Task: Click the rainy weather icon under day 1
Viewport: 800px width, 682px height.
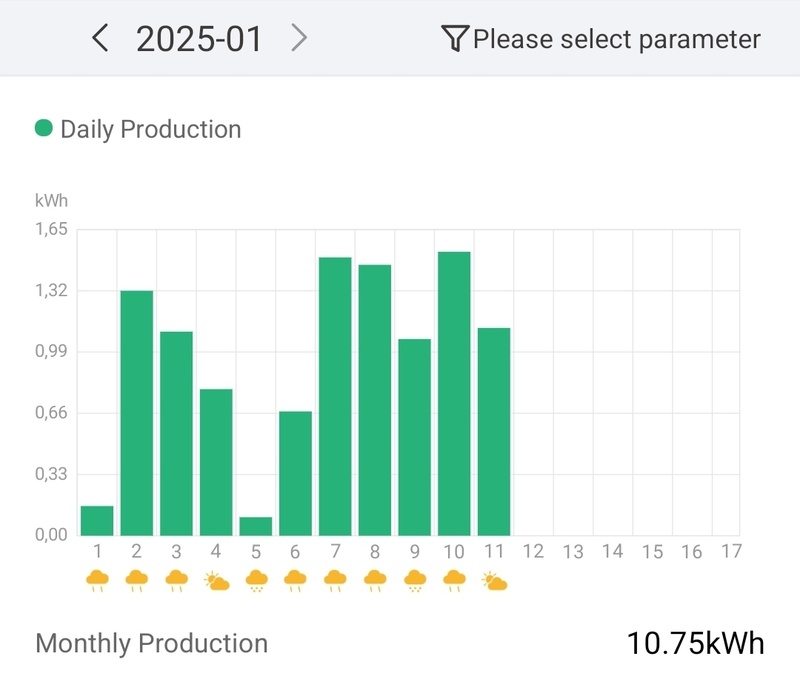Action: 97,580
